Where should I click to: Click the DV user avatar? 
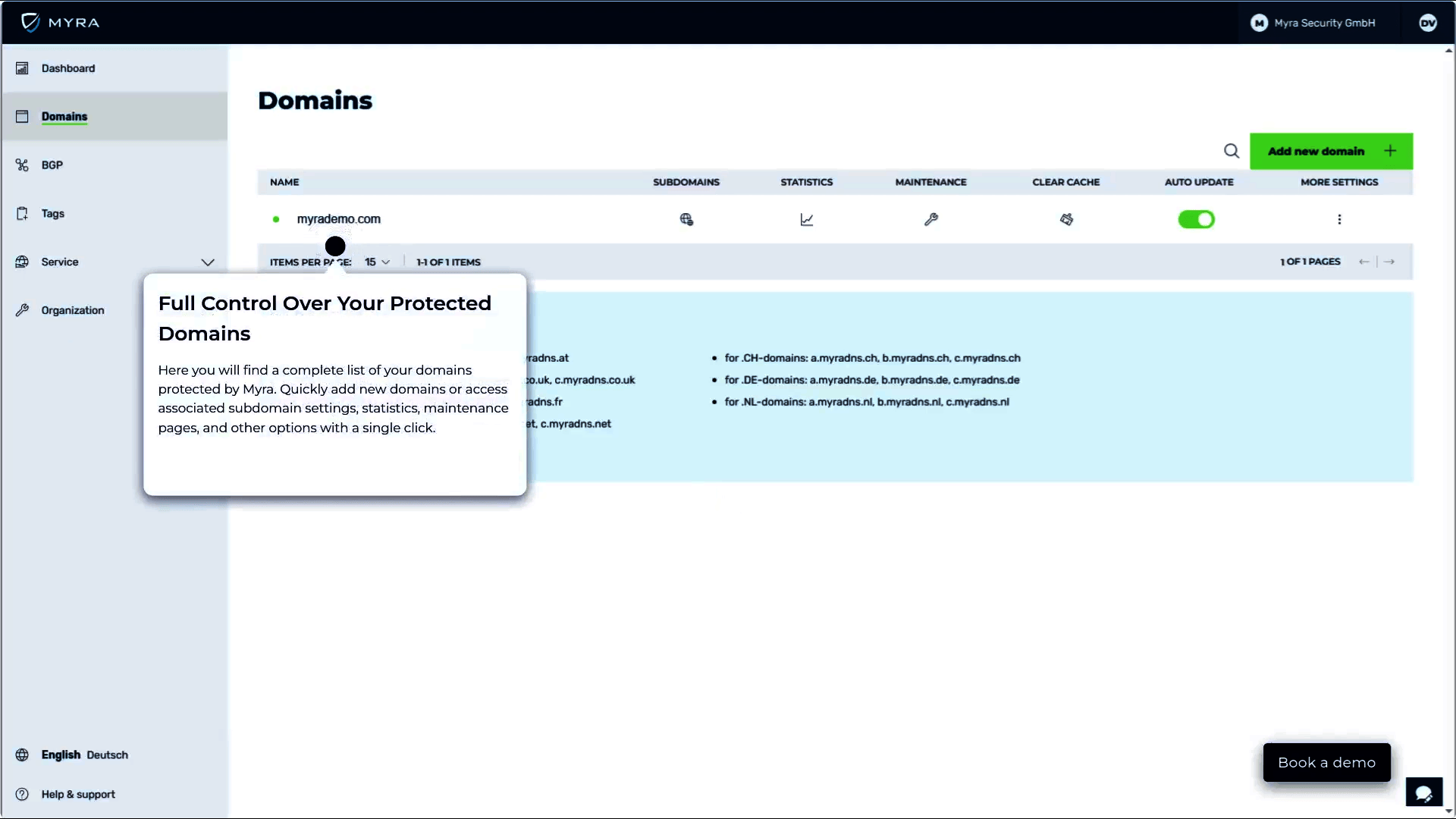pyautogui.click(x=1428, y=23)
